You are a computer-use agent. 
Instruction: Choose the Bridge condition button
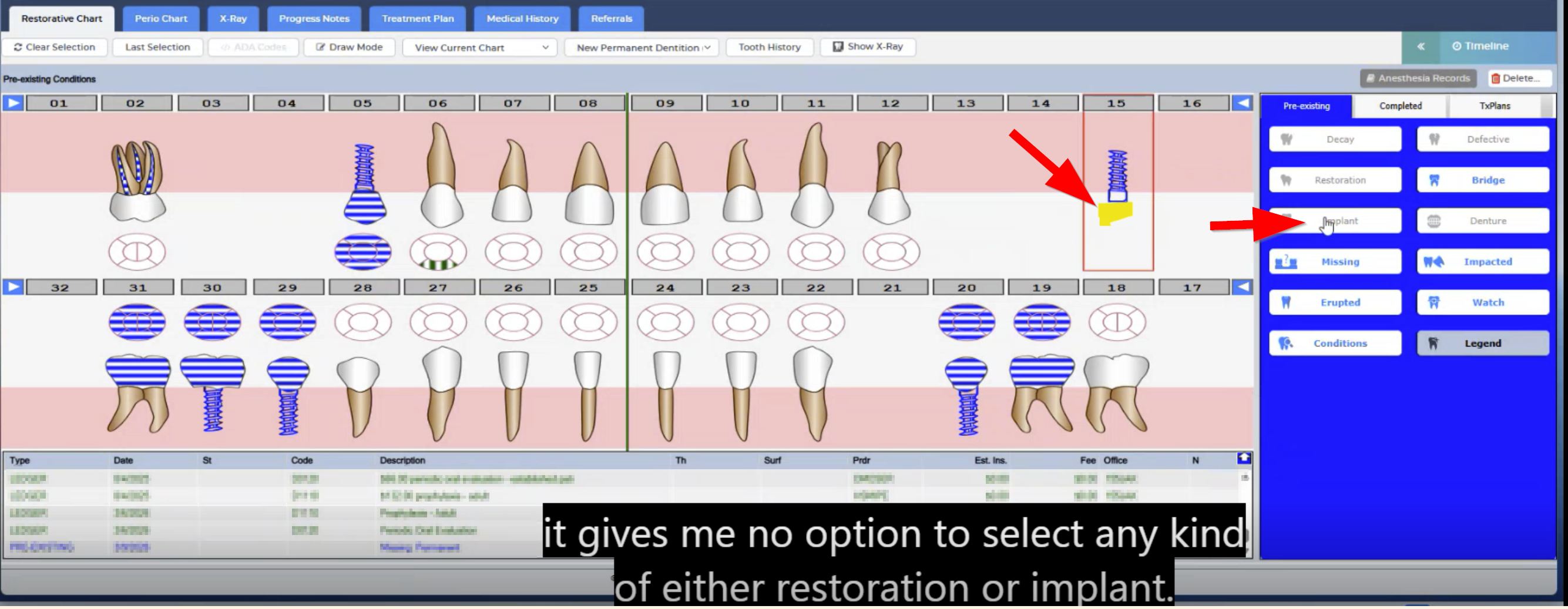pyautogui.click(x=1483, y=180)
